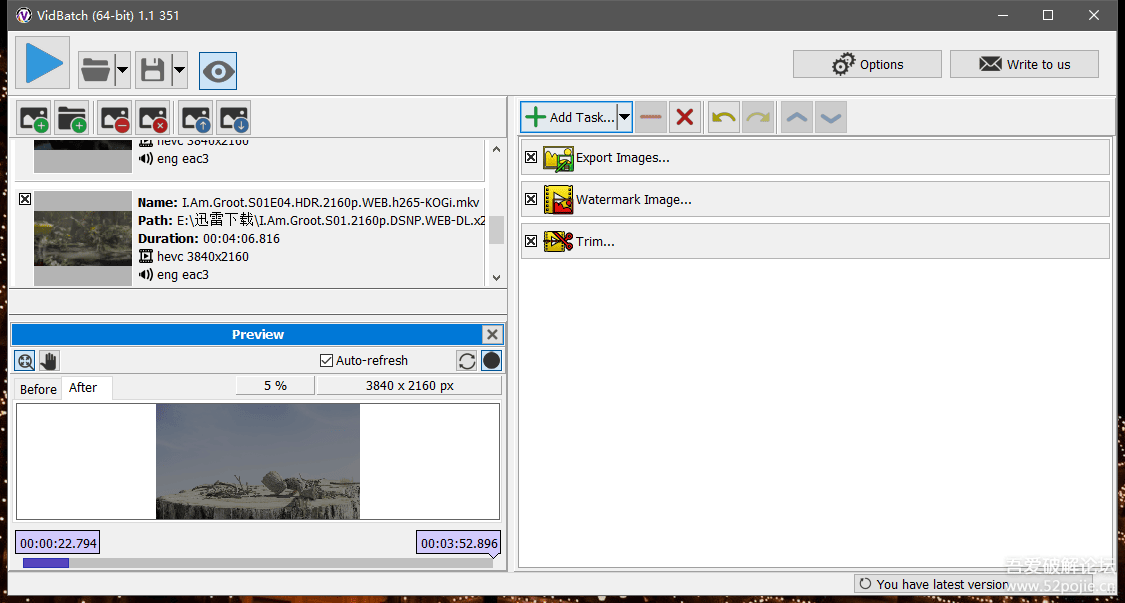Image resolution: width=1125 pixels, height=603 pixels.
Task: Click the 00:00:22.794 start time marker
Action: tap(57, 543)
